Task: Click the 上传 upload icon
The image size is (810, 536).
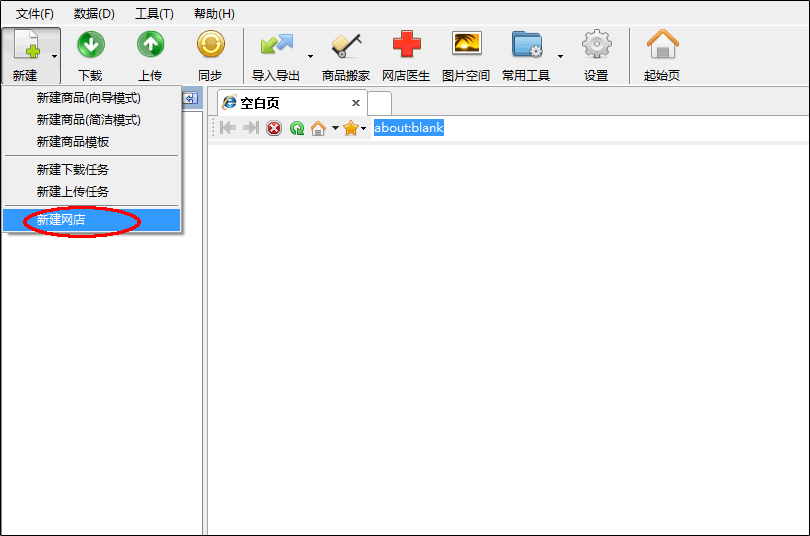Action: point(150,45)
